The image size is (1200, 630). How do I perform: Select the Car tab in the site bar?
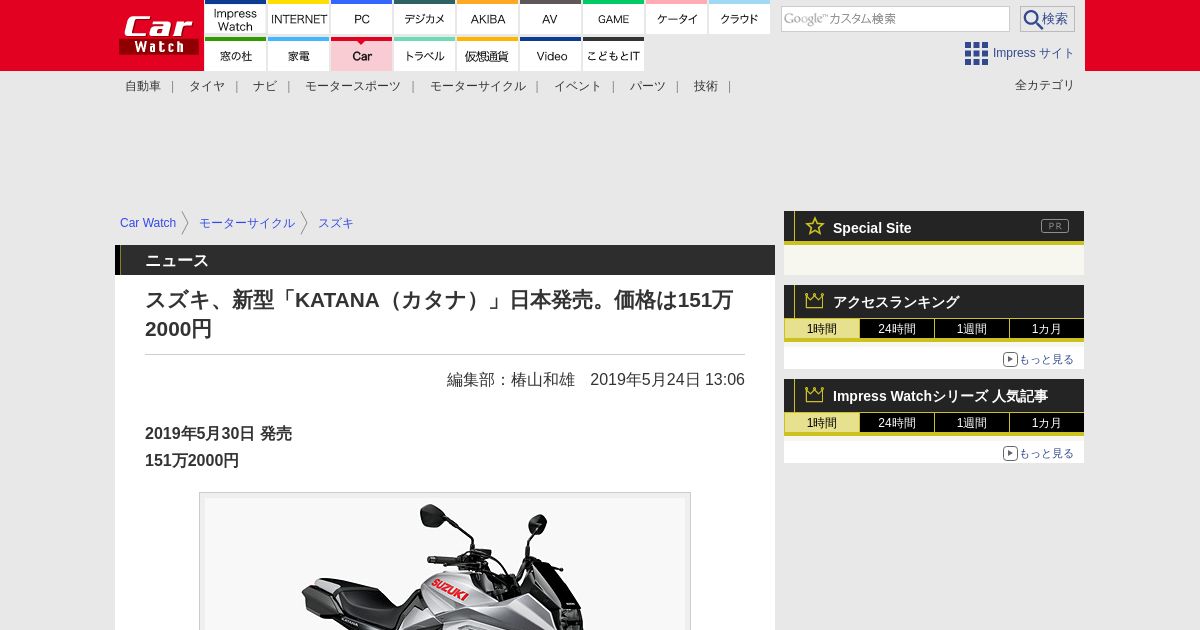(x=361, y=54)
